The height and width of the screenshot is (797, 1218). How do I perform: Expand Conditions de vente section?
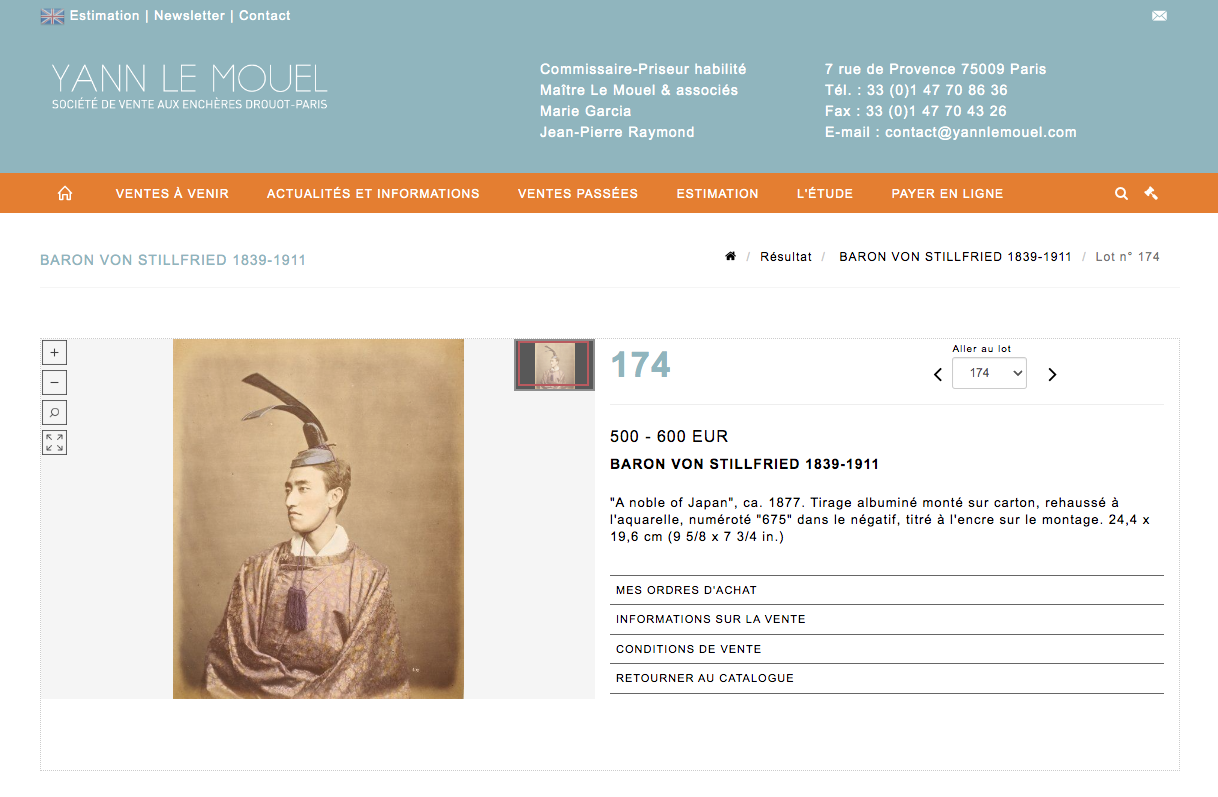click(x=887, y=649)
